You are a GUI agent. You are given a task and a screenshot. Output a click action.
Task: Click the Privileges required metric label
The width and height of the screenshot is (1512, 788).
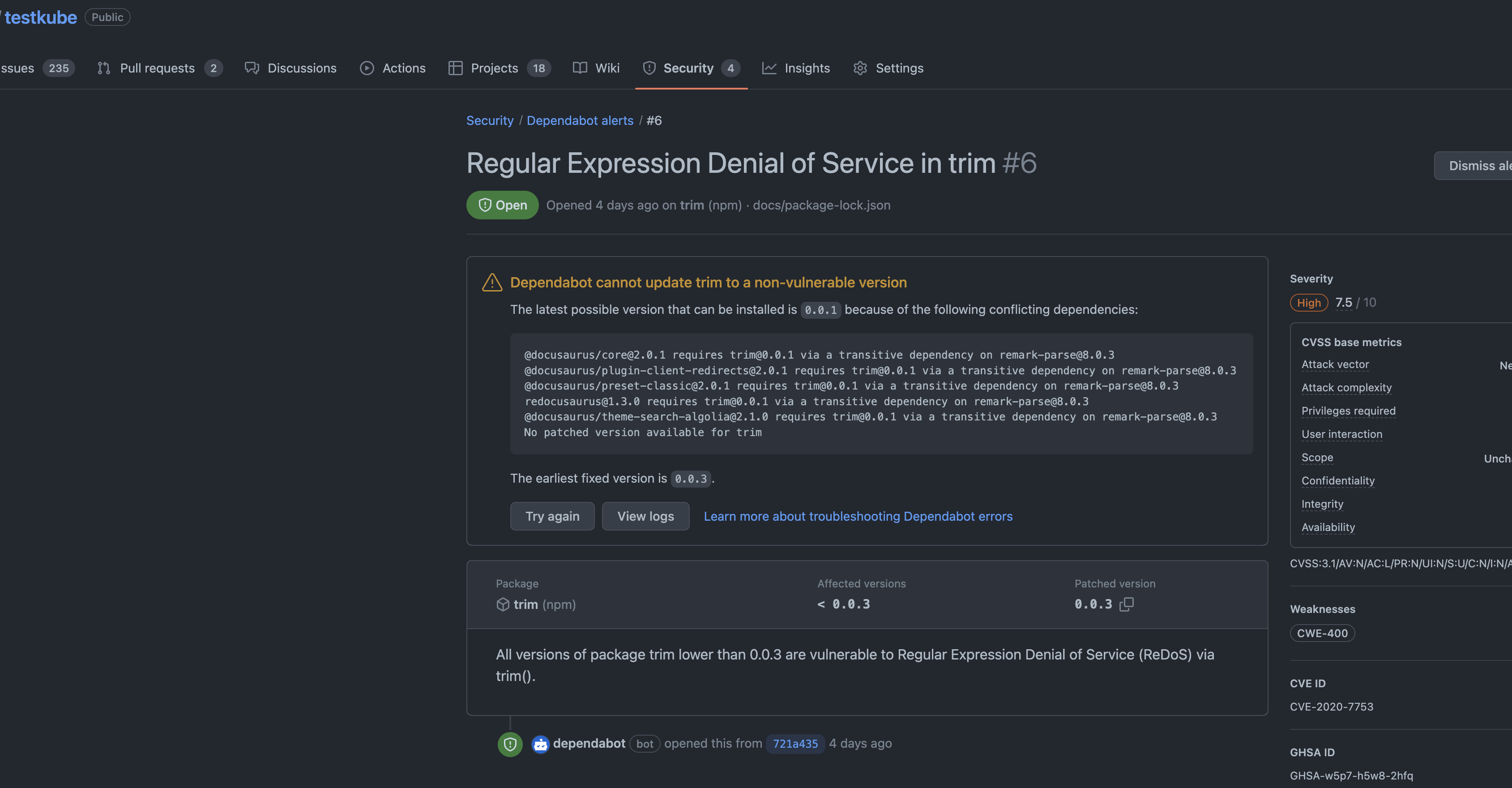pos(1349,411)
